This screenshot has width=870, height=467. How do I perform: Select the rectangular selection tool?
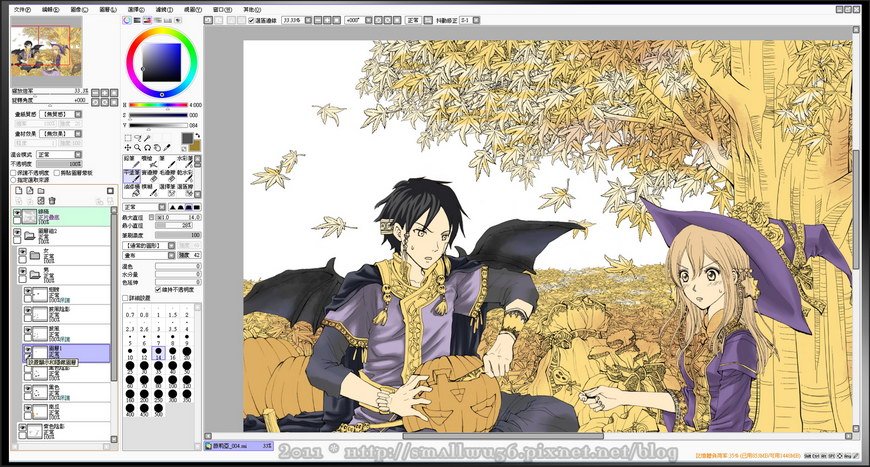point(128,138)
